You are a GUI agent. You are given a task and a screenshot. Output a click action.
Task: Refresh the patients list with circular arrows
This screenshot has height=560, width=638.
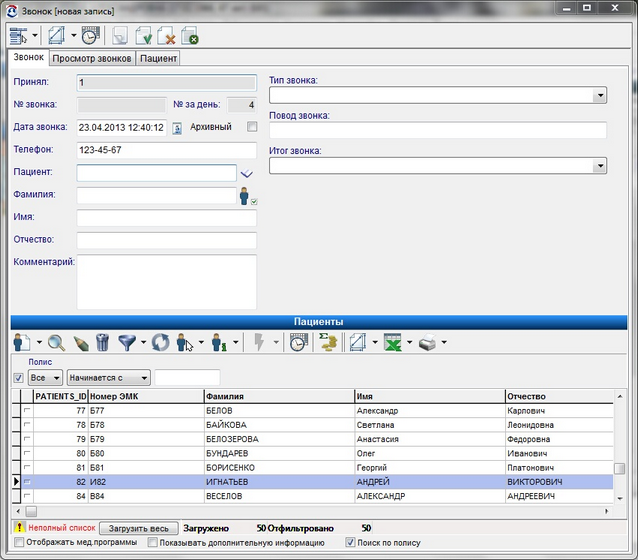click(161, 342)
